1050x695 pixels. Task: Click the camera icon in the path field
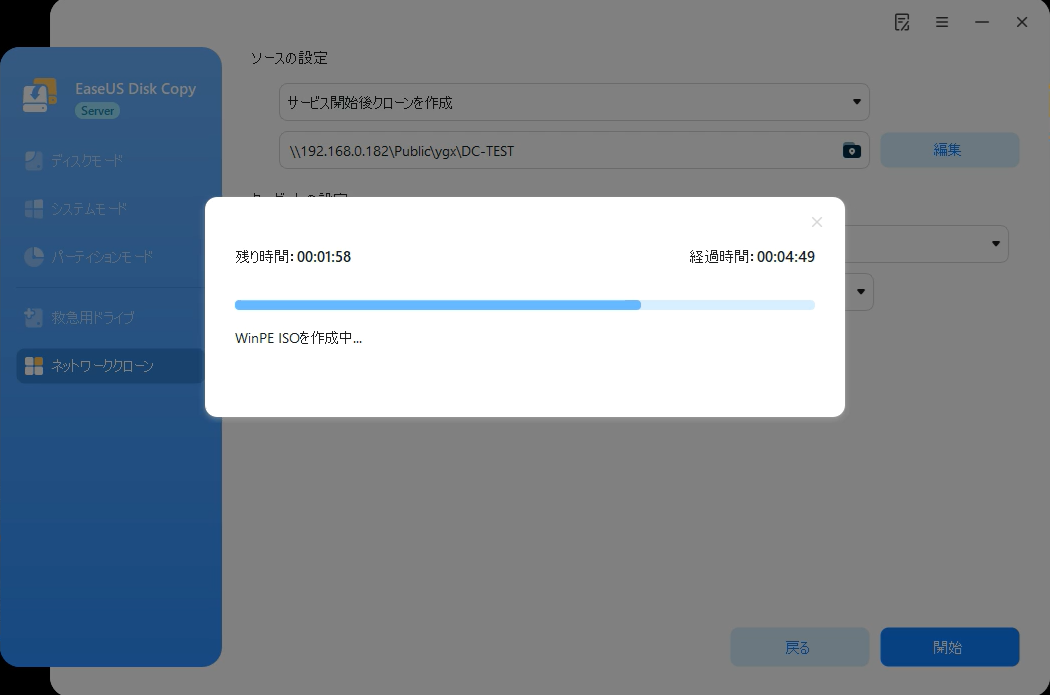click(x=851, y=150)
